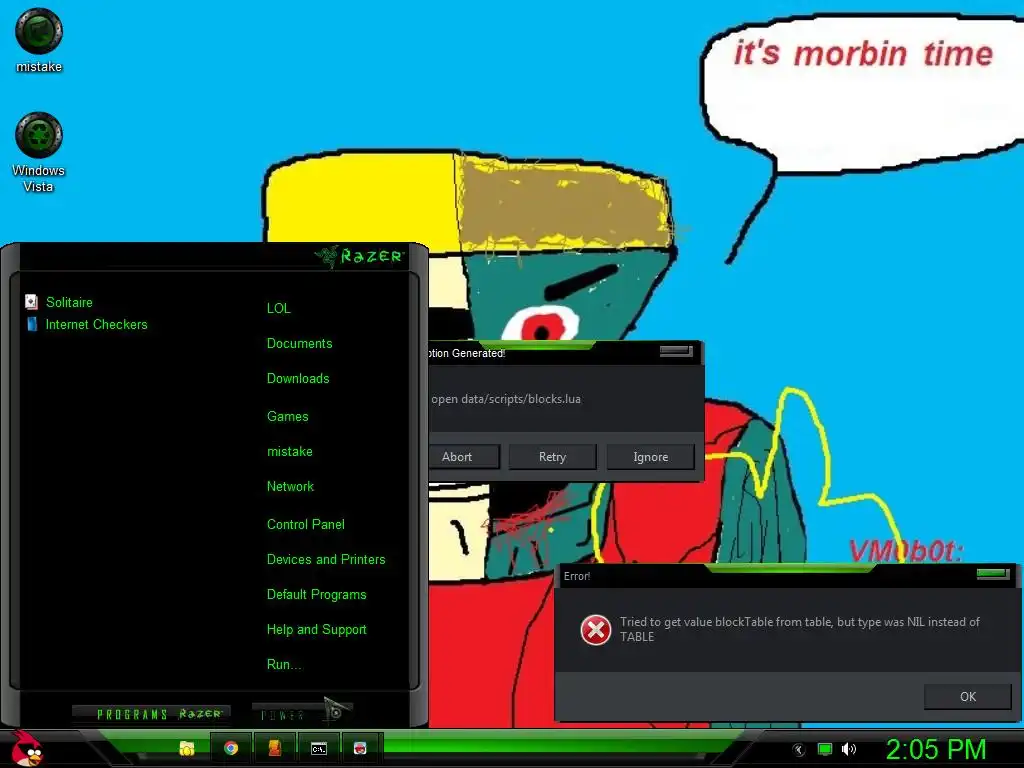
Task: Open Devices and Printers
Action: click(326, 560)
